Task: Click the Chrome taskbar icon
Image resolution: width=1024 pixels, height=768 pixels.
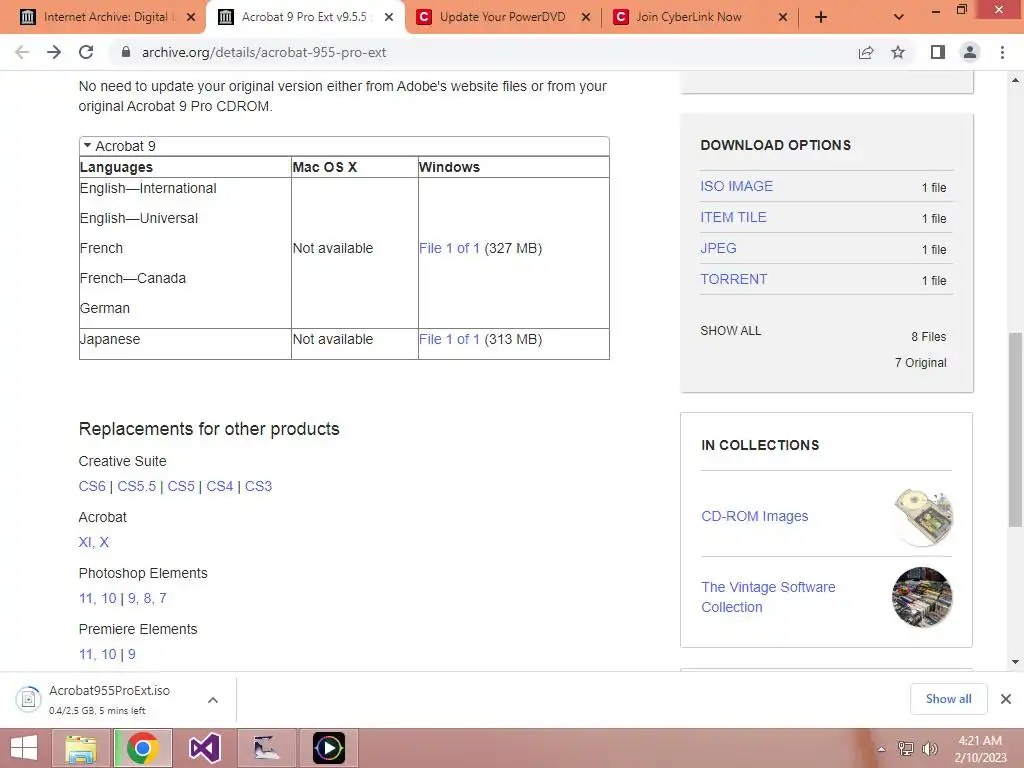Action: [x=143, y=748]
